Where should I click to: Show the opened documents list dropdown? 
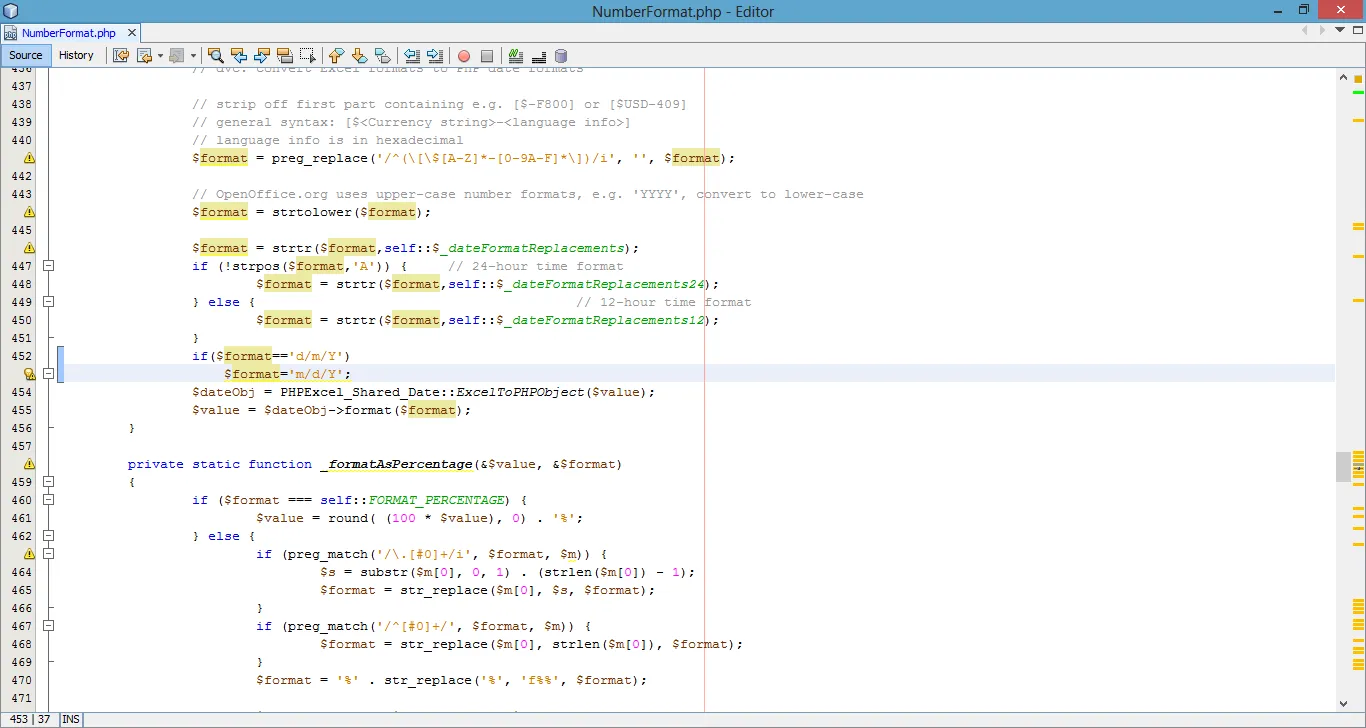click(1340, 30)
